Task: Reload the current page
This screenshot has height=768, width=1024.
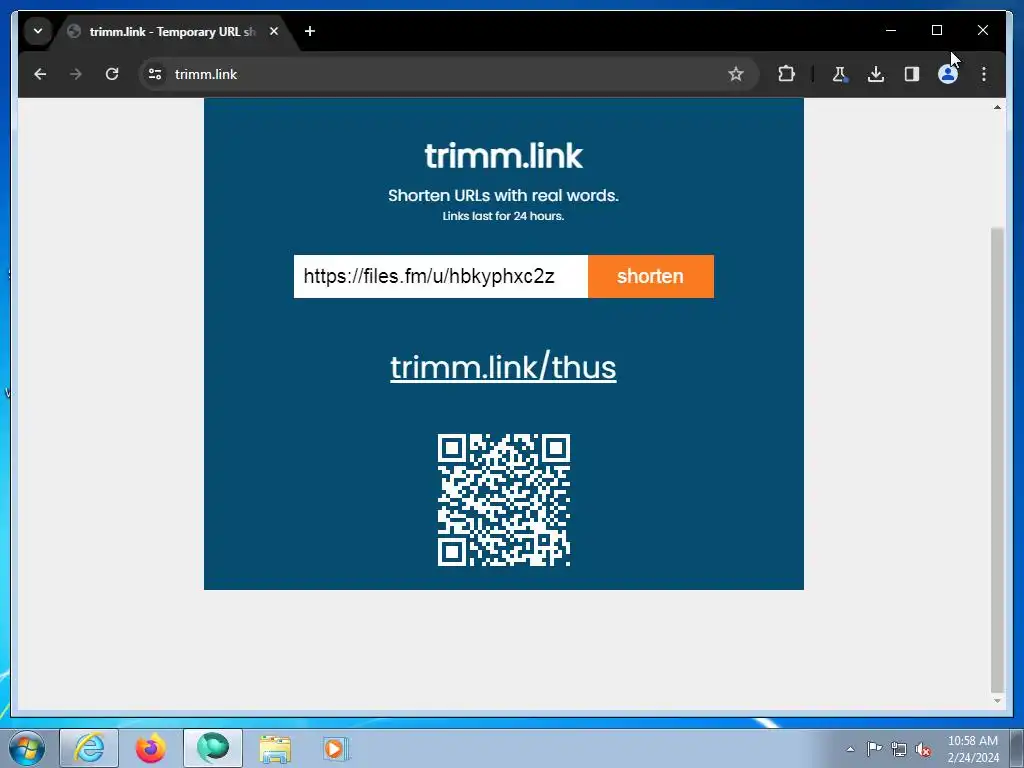Action: click(112, 74)
